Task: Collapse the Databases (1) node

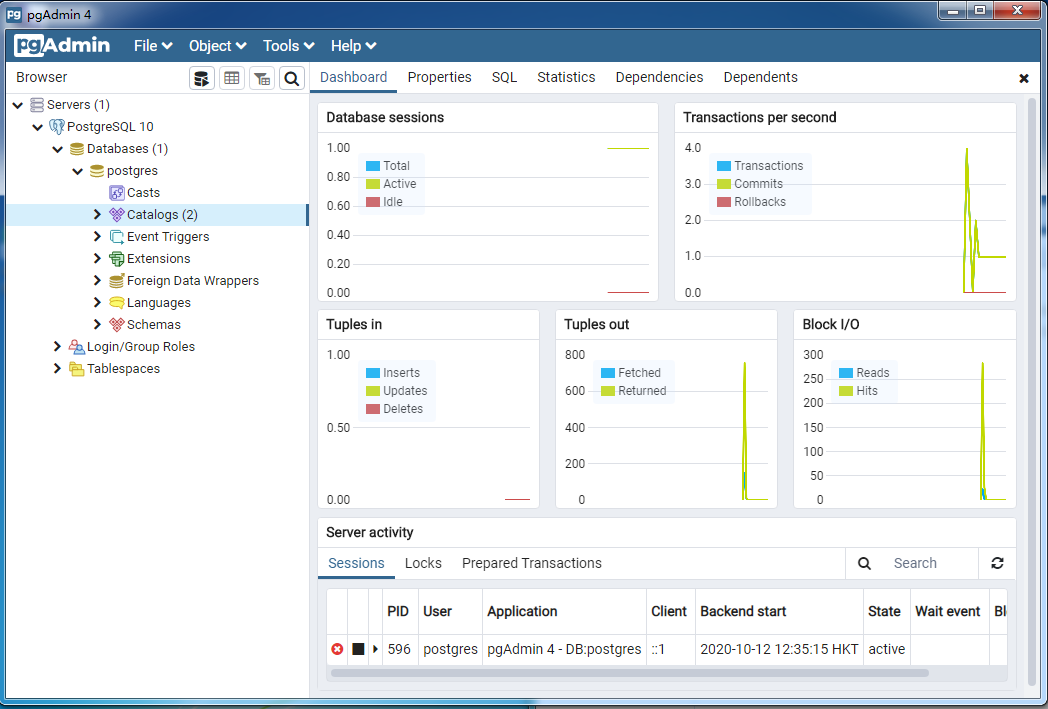Action: (58, 149)
